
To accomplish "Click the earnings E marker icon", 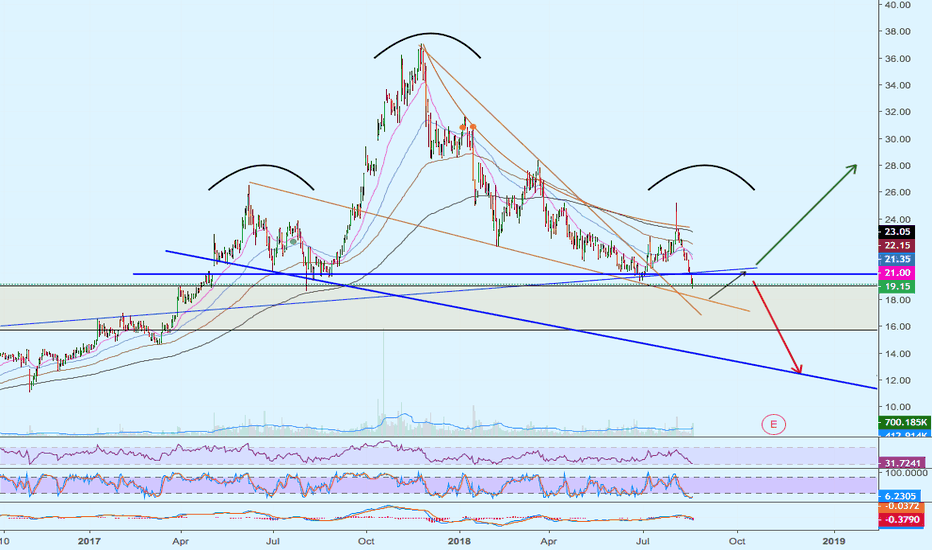I will [773, 425].
